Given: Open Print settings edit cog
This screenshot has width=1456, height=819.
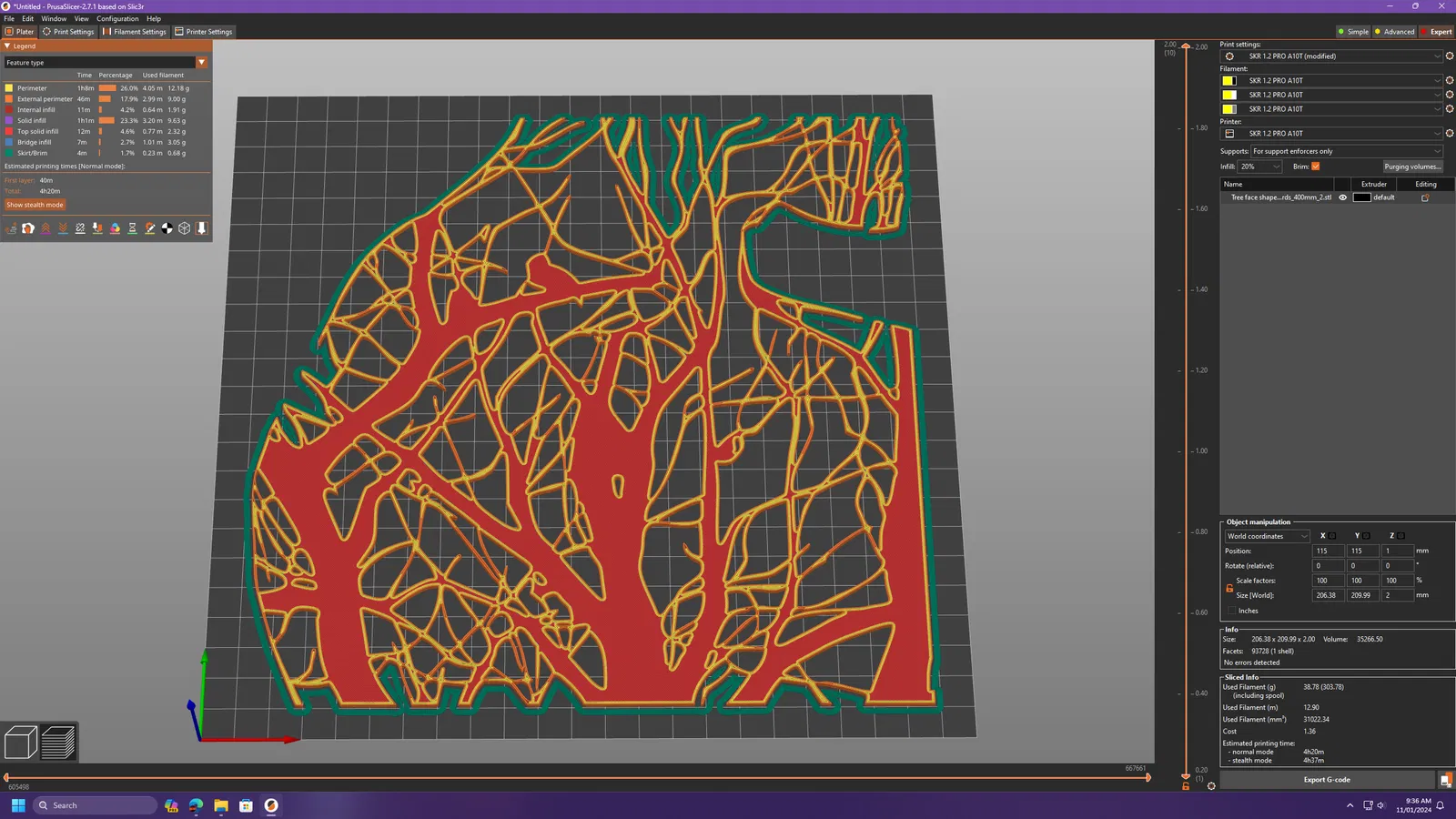Looking at the screenshot, I should coord(1450,56).
